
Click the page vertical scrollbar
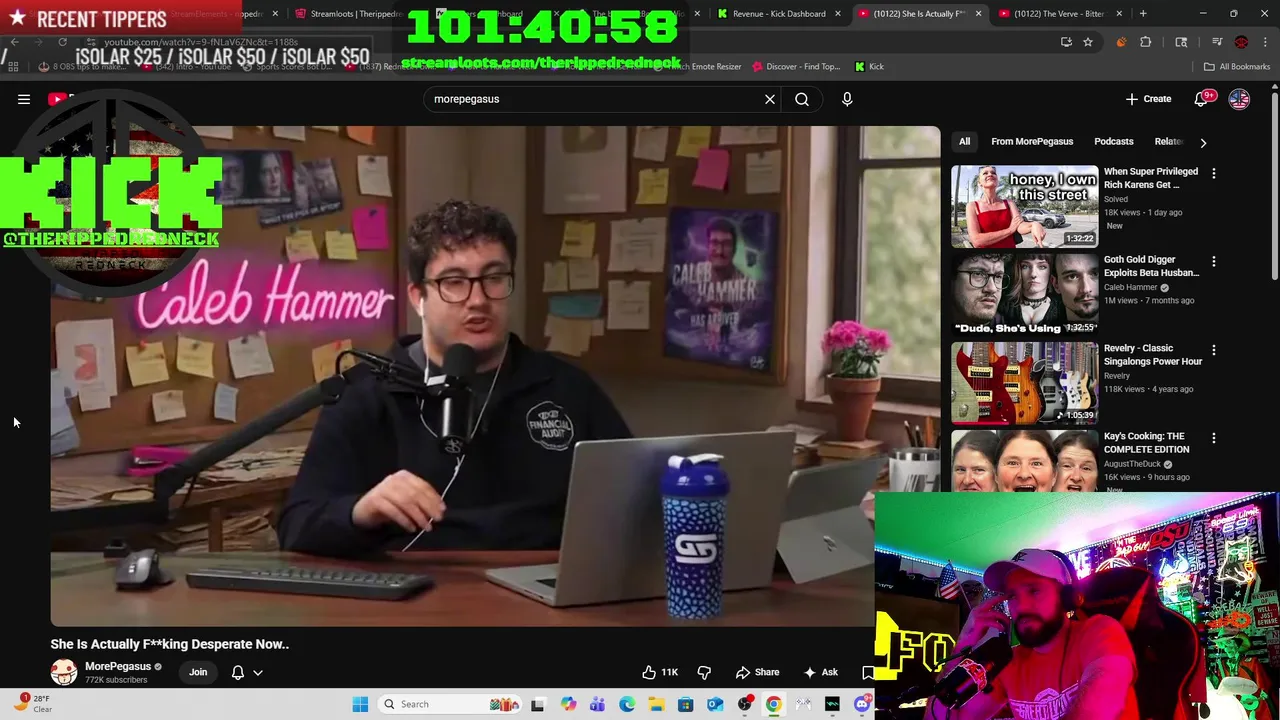1274,185
